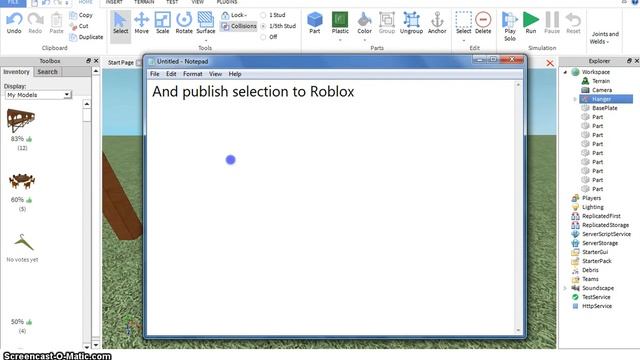Close the Toolbox panel
The height and width of the screenshot is (360, 640).
[96, 61]
